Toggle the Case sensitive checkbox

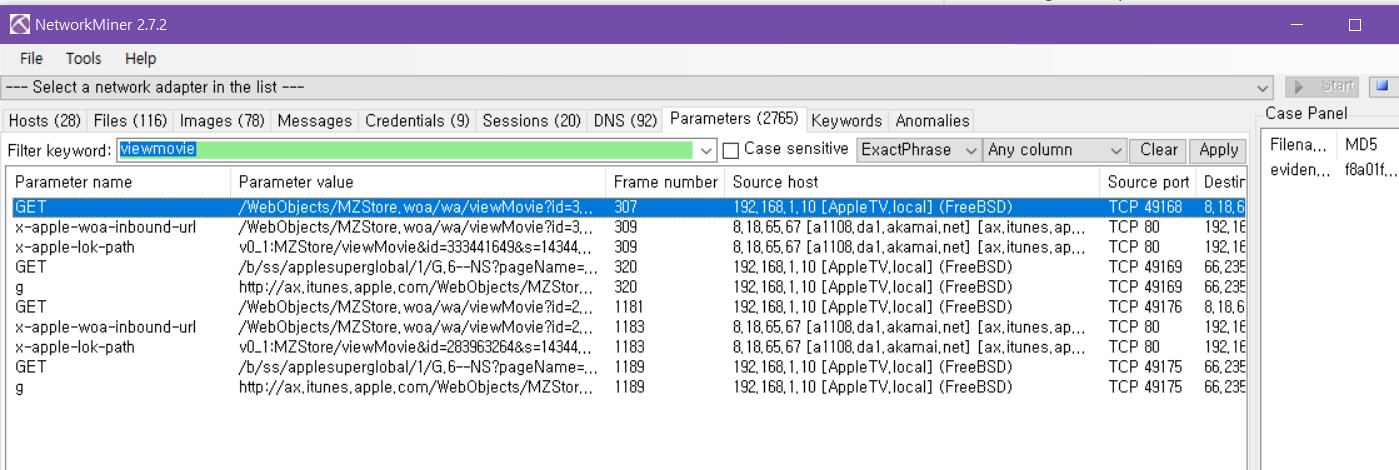(731, 151)
